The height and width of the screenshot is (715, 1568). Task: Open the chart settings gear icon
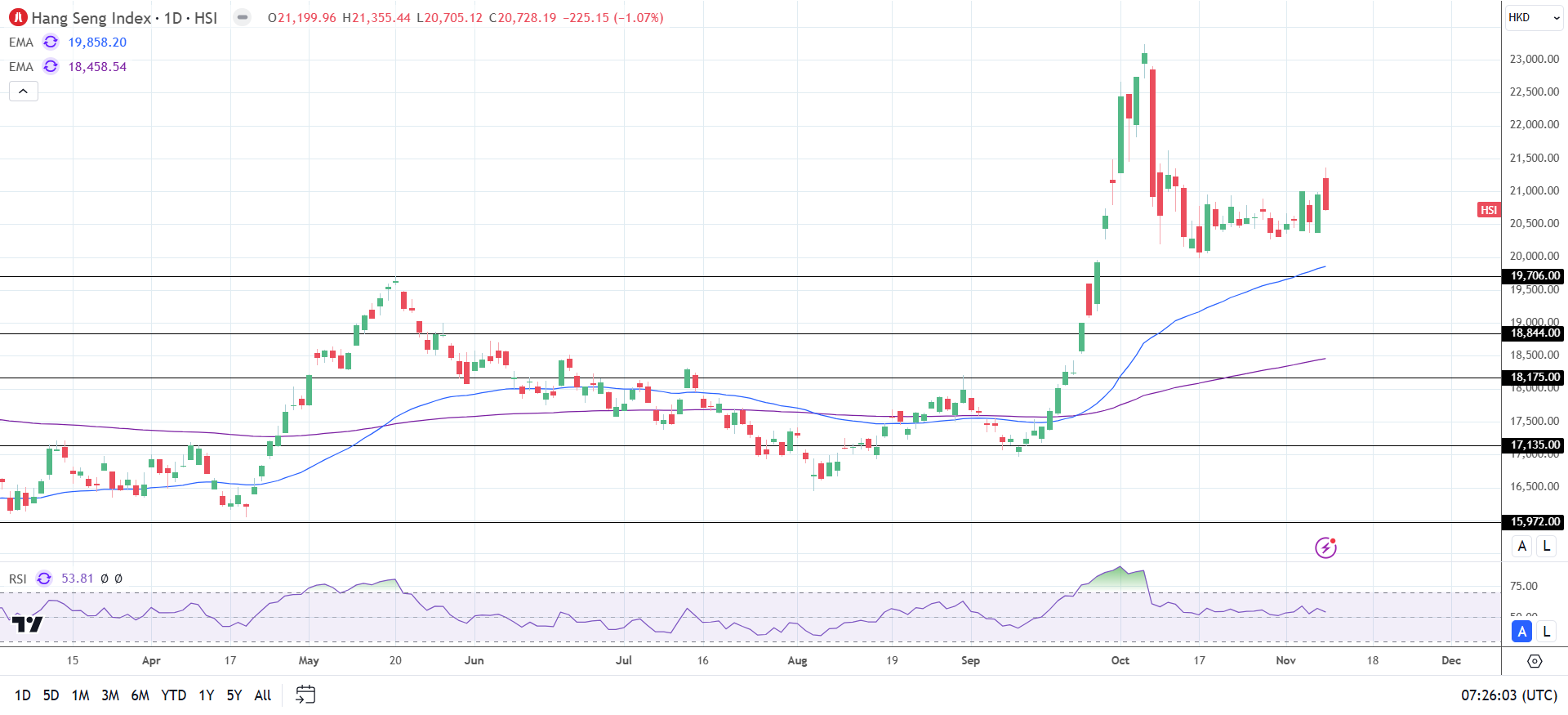(1535, 661)
